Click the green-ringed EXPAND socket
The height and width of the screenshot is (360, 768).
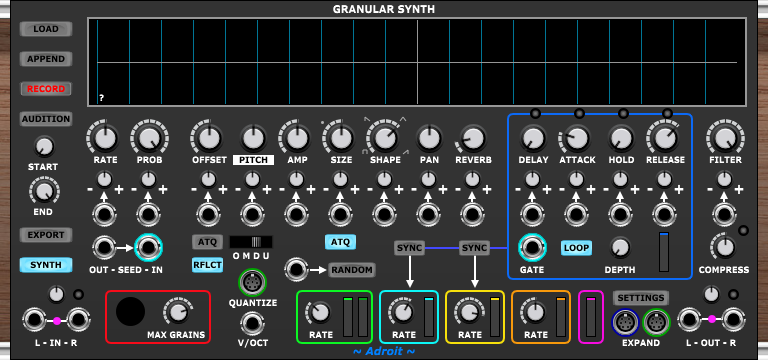click(x=656, y=322)
